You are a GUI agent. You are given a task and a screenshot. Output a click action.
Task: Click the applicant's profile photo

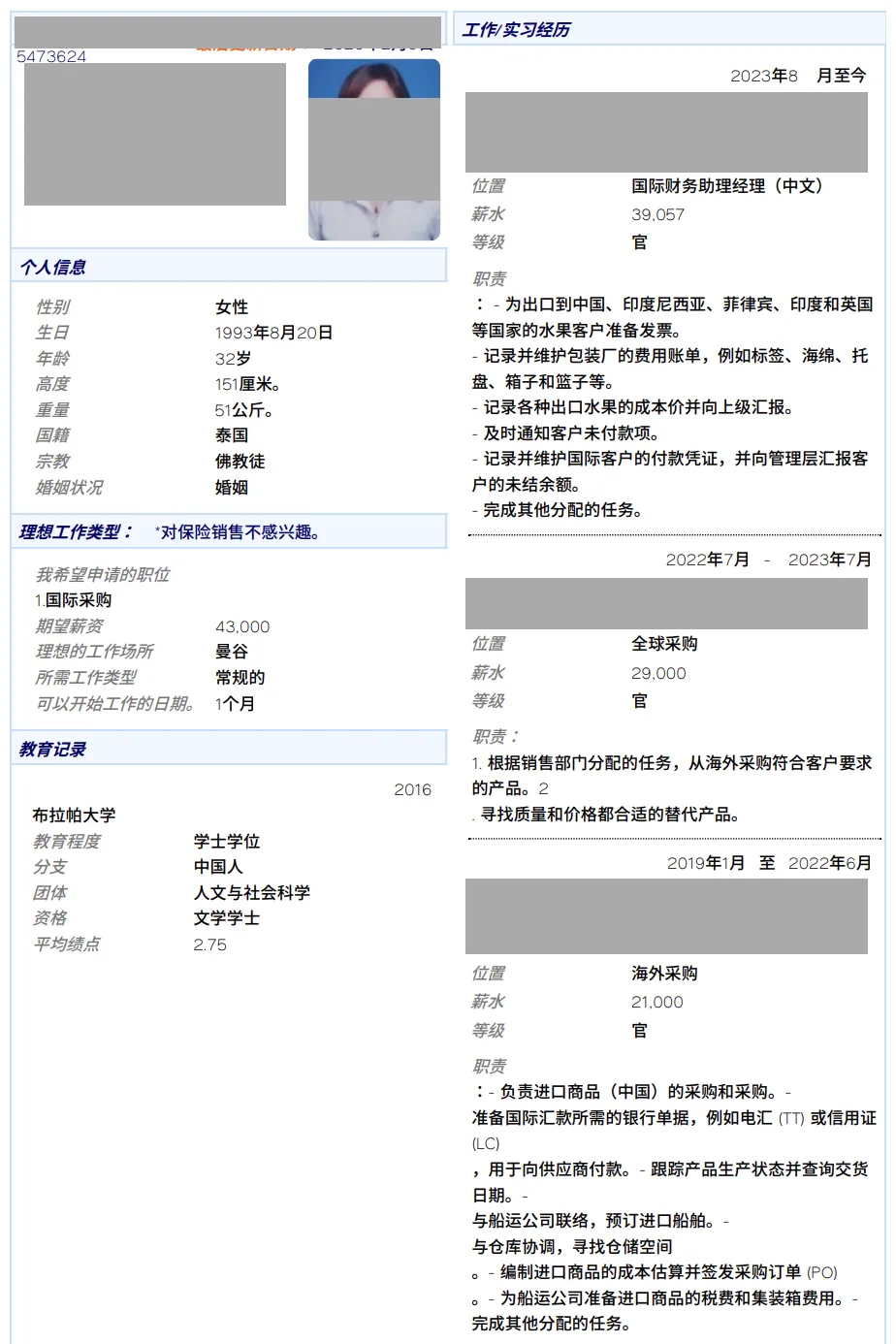374,149
